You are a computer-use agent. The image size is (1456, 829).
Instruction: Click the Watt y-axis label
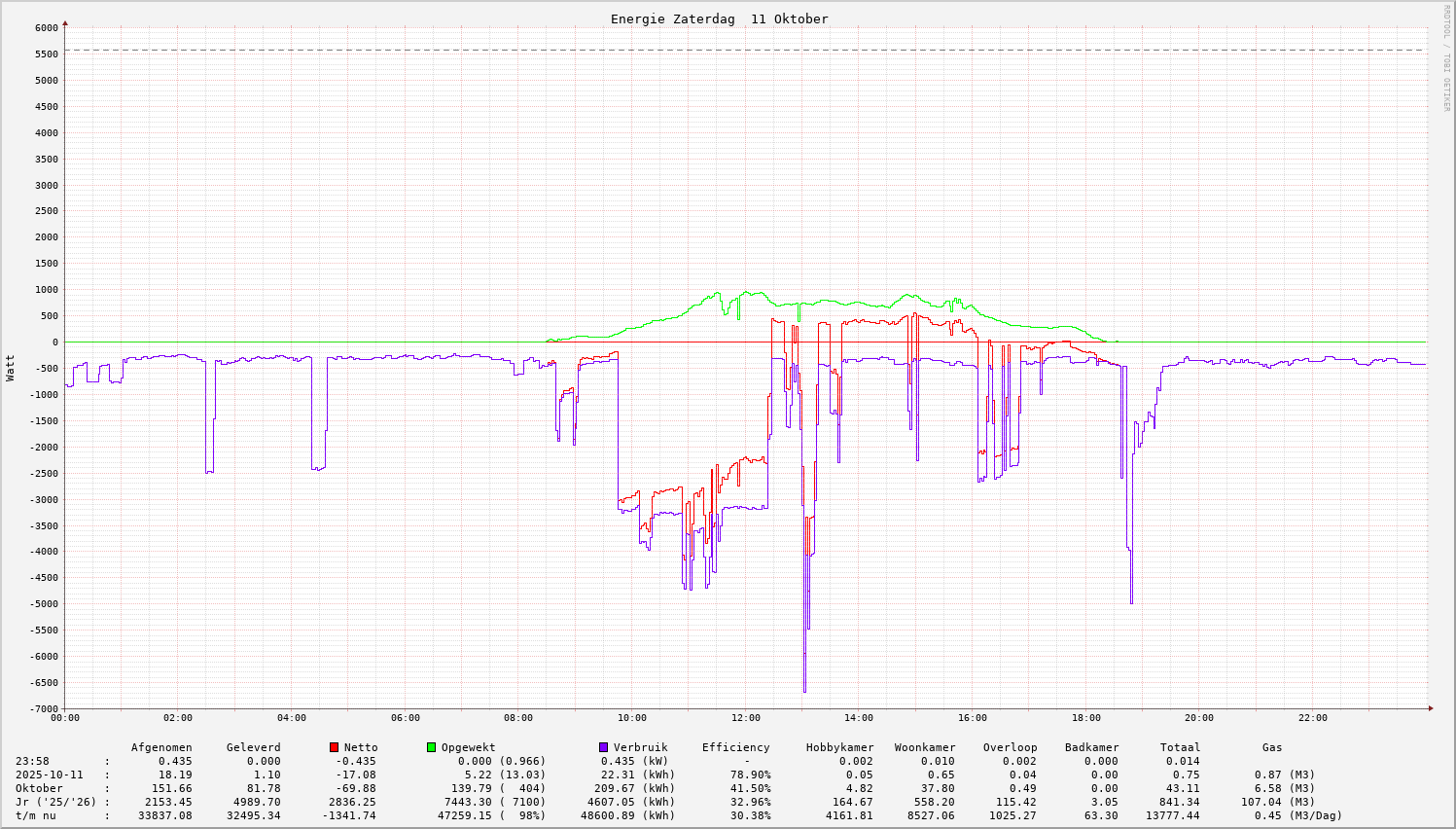tap(11, 368)
